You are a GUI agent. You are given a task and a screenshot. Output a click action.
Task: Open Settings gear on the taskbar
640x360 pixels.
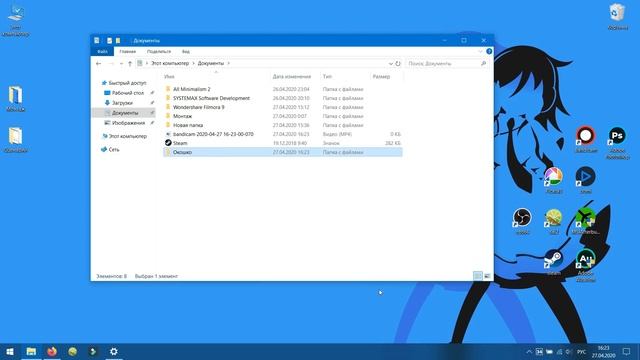pyautogui.click(x=114, y=351)
